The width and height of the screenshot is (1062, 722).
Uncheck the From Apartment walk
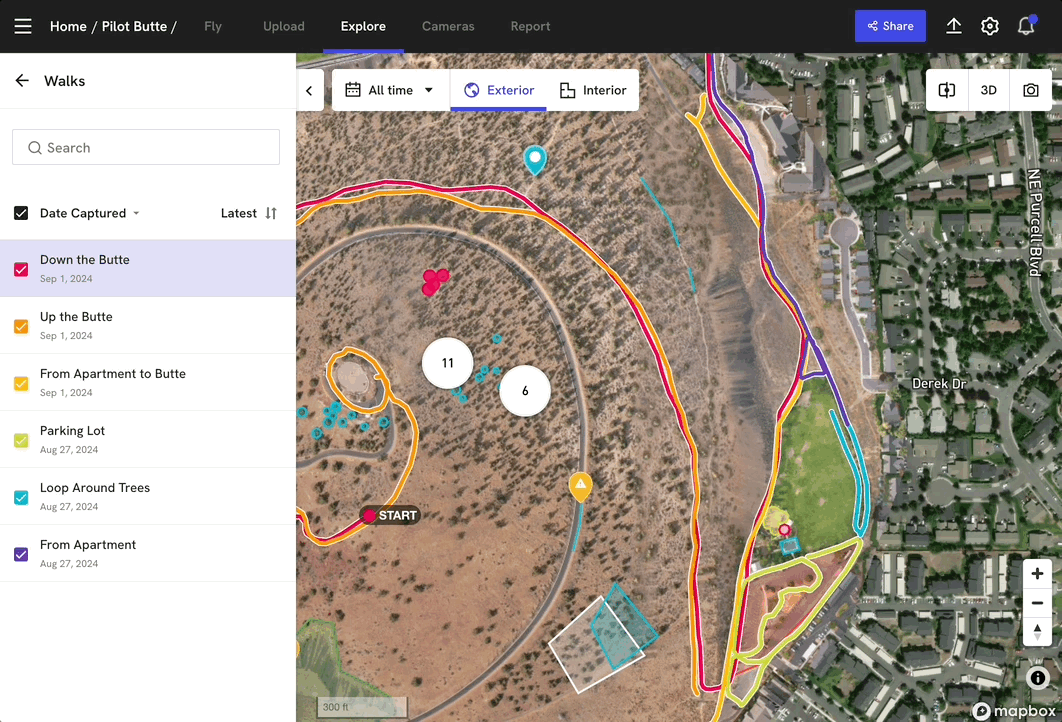[x=21, y=554]
